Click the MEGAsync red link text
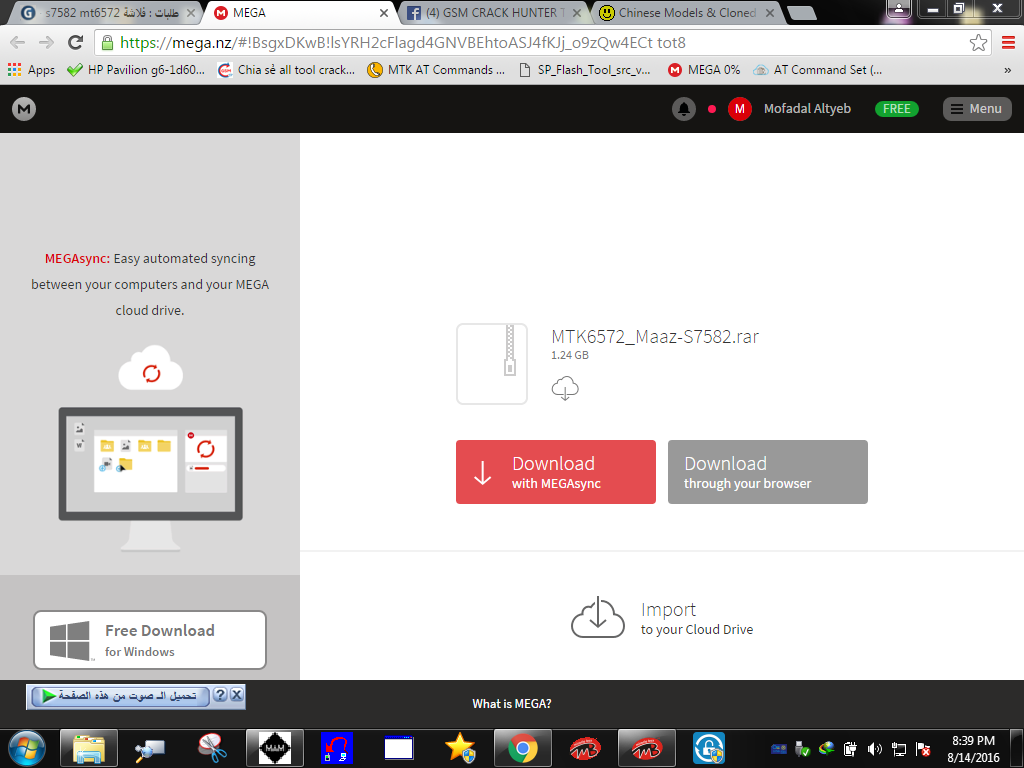 coord(77,259)
